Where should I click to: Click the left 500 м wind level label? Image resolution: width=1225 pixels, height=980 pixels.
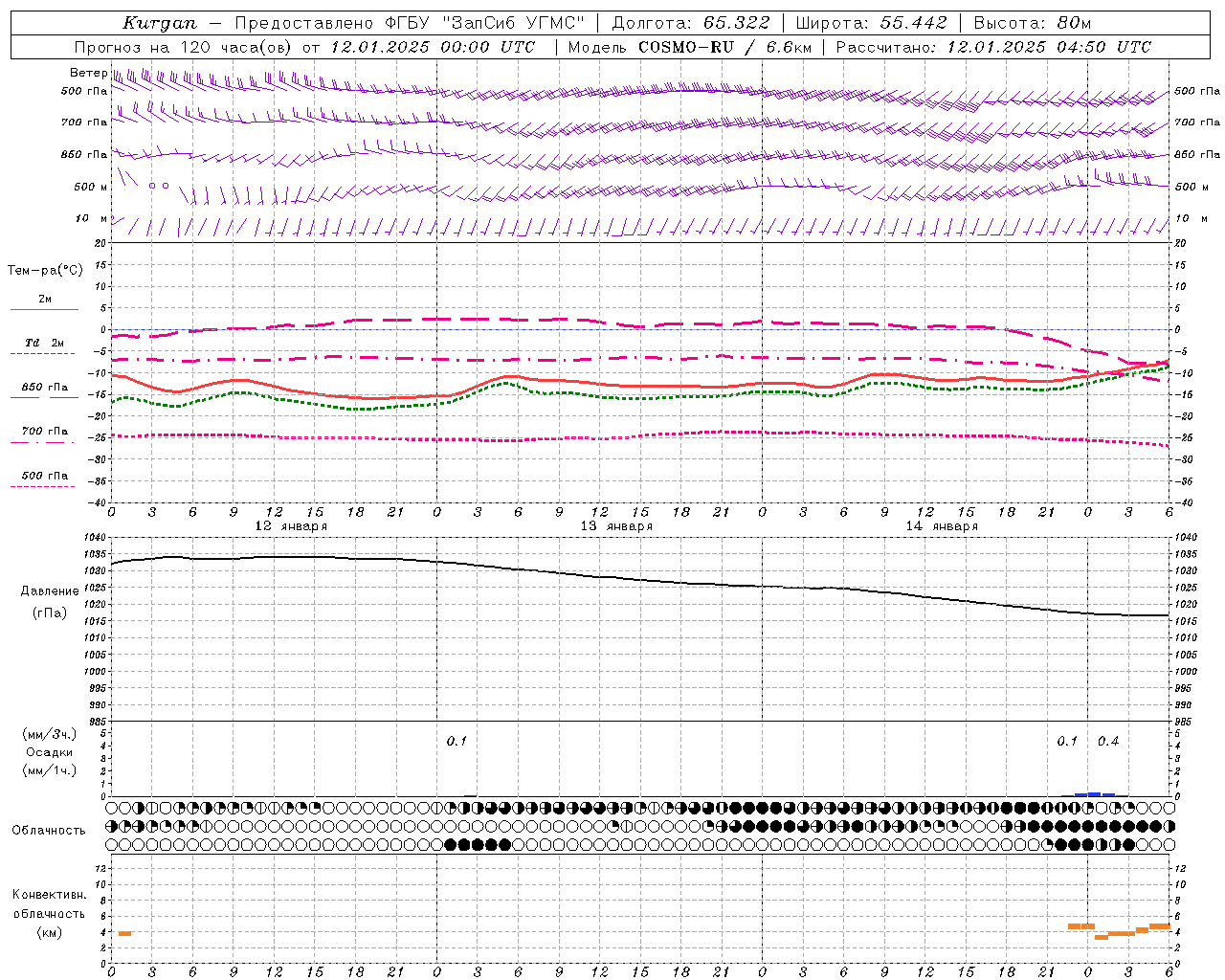pyautogui.click(x=91, y=187)
